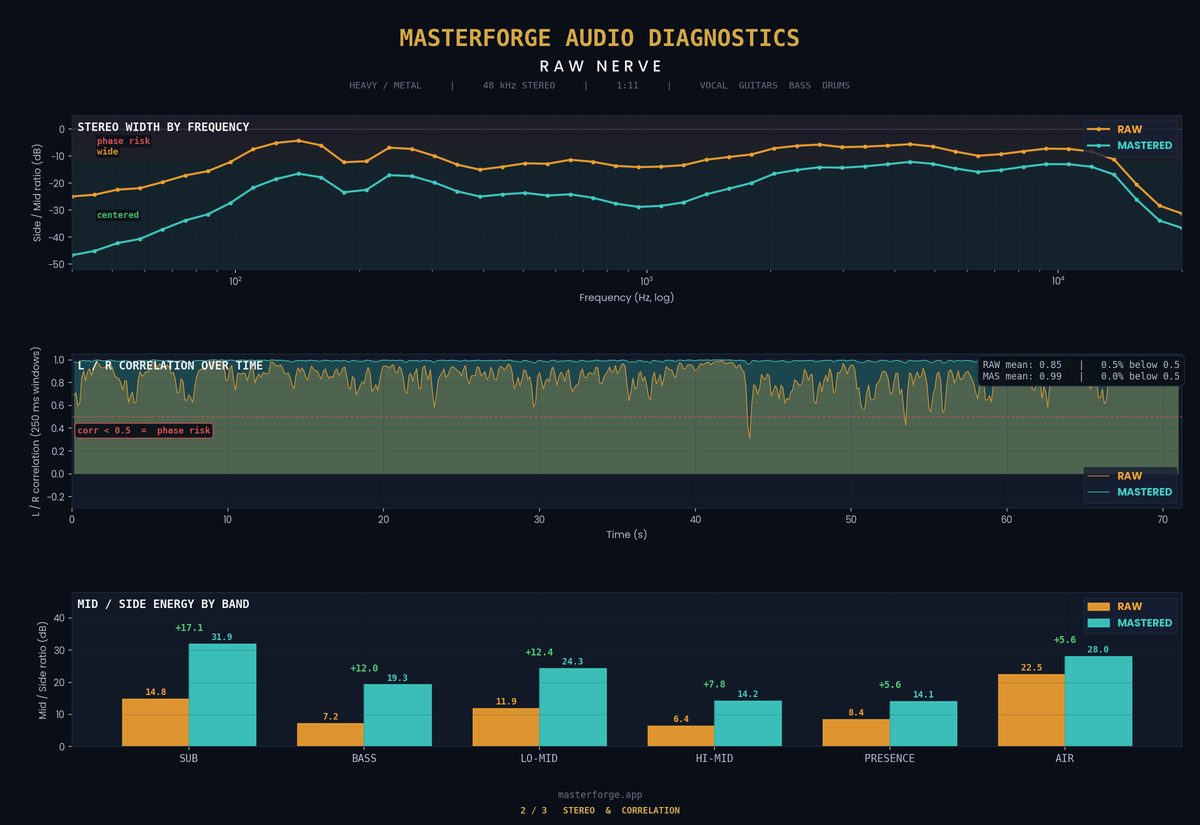Viewport: 1200px width, 825px height.
Task: Click the HEAVY / METAL genre label
Action: click(385, 86)
